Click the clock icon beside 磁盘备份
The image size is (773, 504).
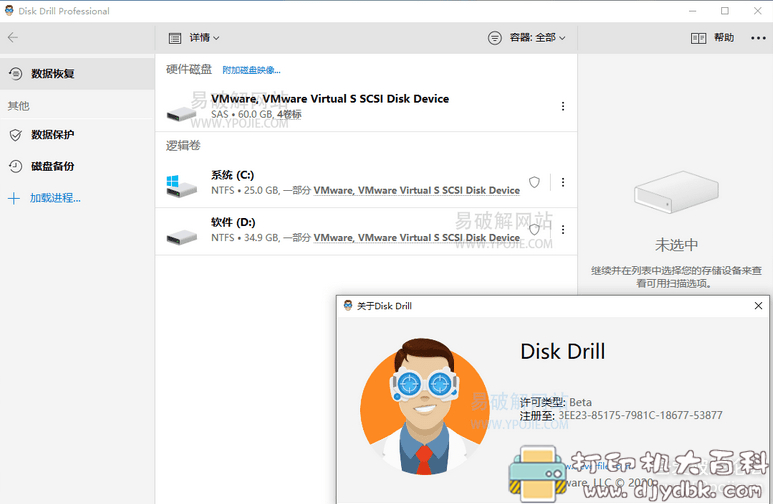pyautogui.click(x=15, y=167)
